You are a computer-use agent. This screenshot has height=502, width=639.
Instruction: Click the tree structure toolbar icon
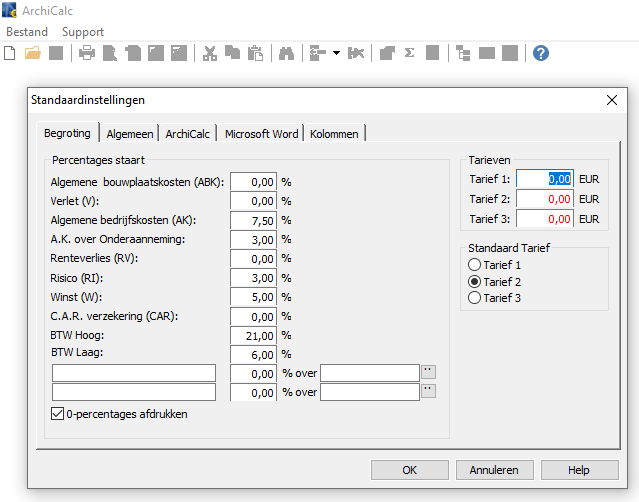(x=463, y=53)
